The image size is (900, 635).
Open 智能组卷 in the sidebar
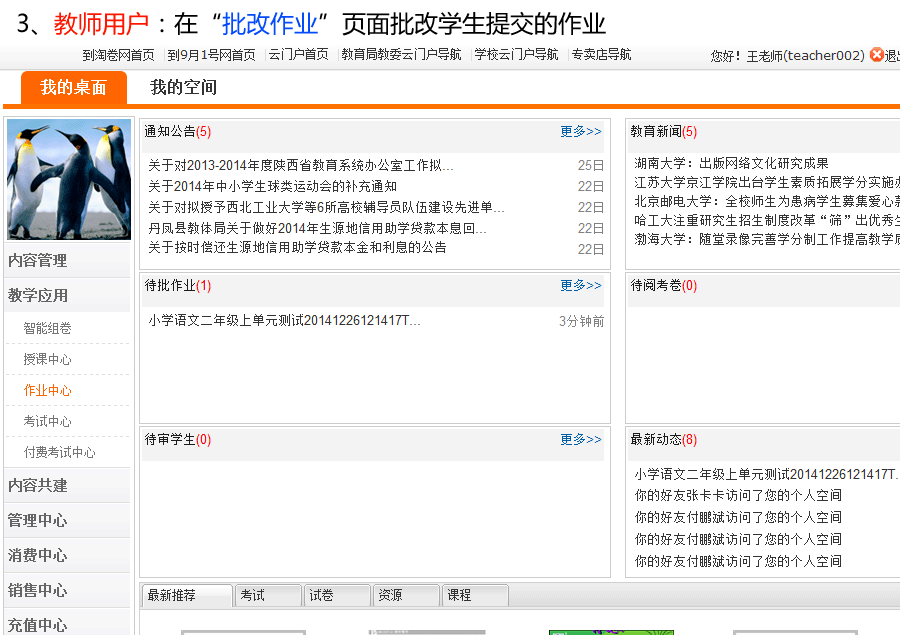pyautogui.click(x=48, y=329)
